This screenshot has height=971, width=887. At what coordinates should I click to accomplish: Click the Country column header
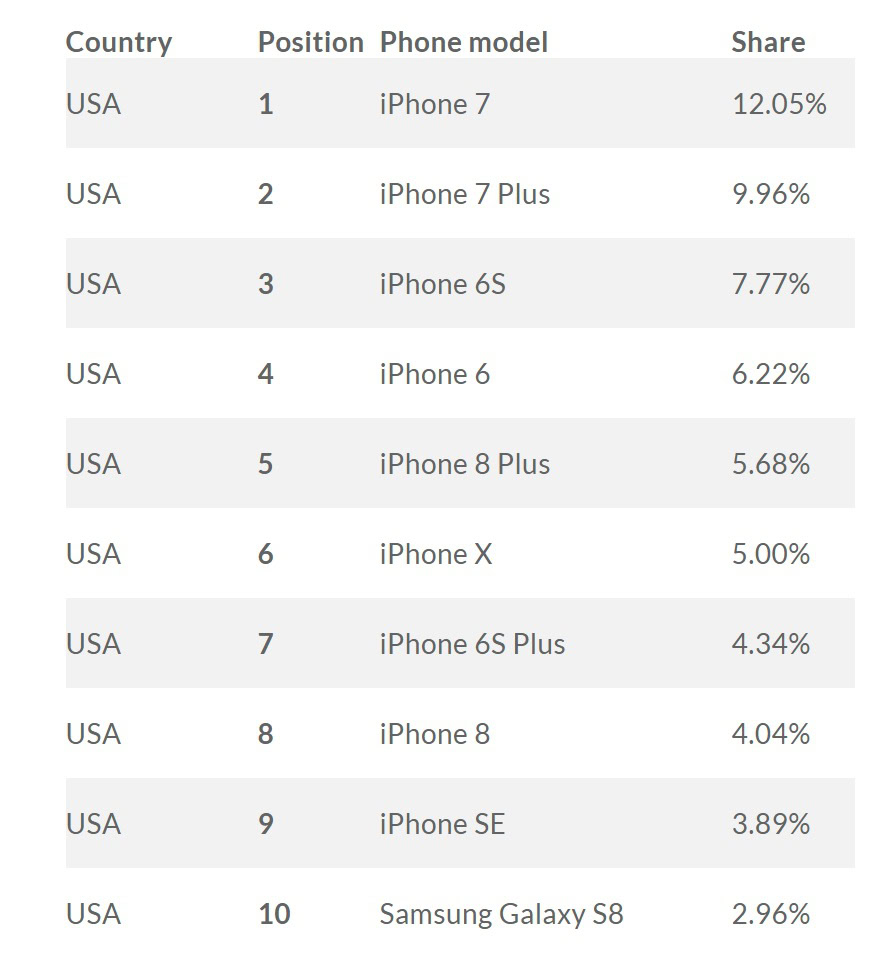[x=118, y=42]
